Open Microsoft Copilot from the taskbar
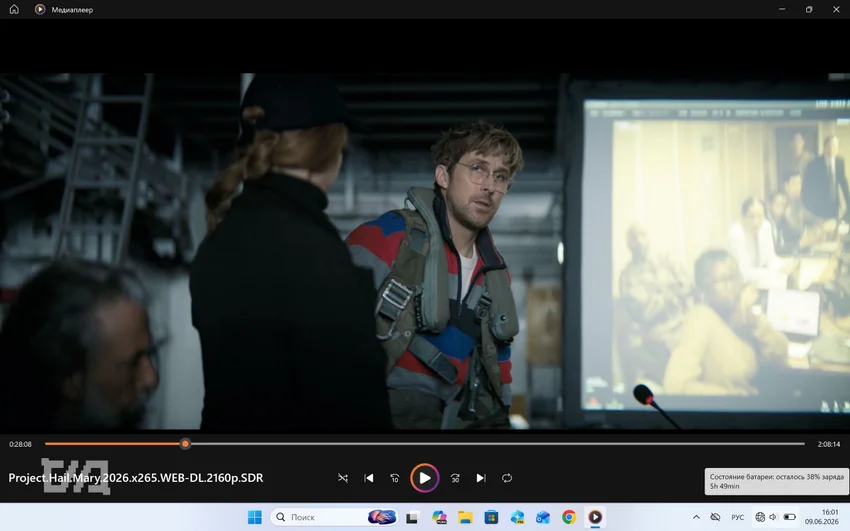 click(439, 517)
